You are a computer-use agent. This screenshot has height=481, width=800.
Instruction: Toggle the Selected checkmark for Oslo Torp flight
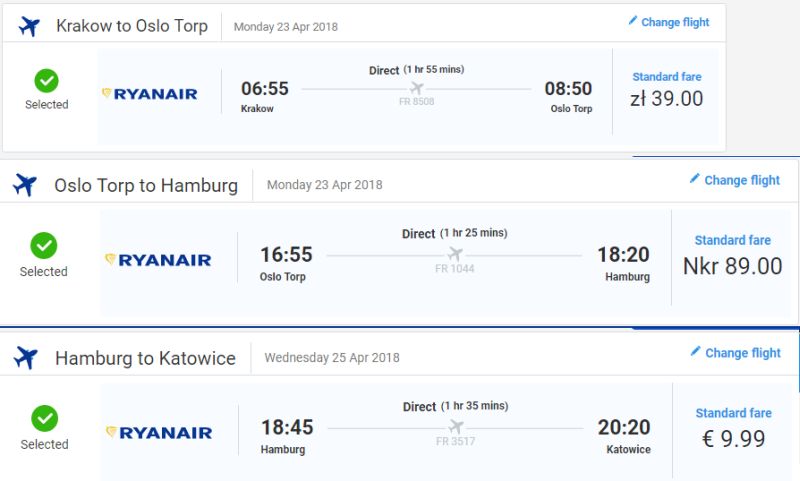click(44, 245)
